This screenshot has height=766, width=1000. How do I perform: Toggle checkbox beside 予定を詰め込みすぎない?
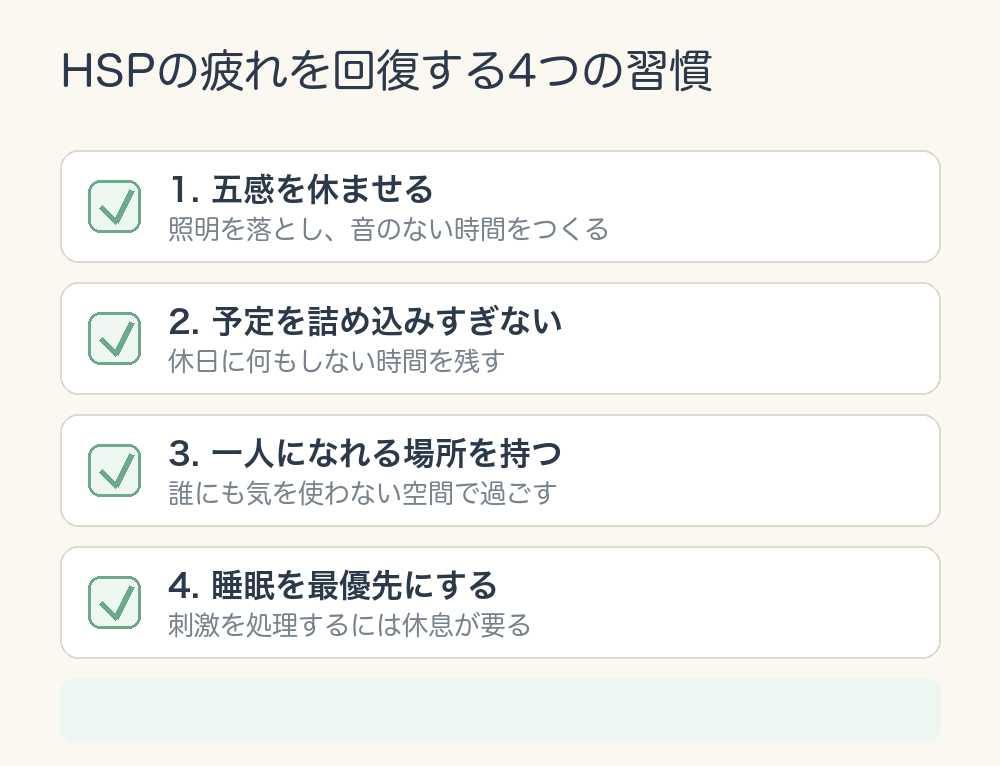tap(114, 339)
